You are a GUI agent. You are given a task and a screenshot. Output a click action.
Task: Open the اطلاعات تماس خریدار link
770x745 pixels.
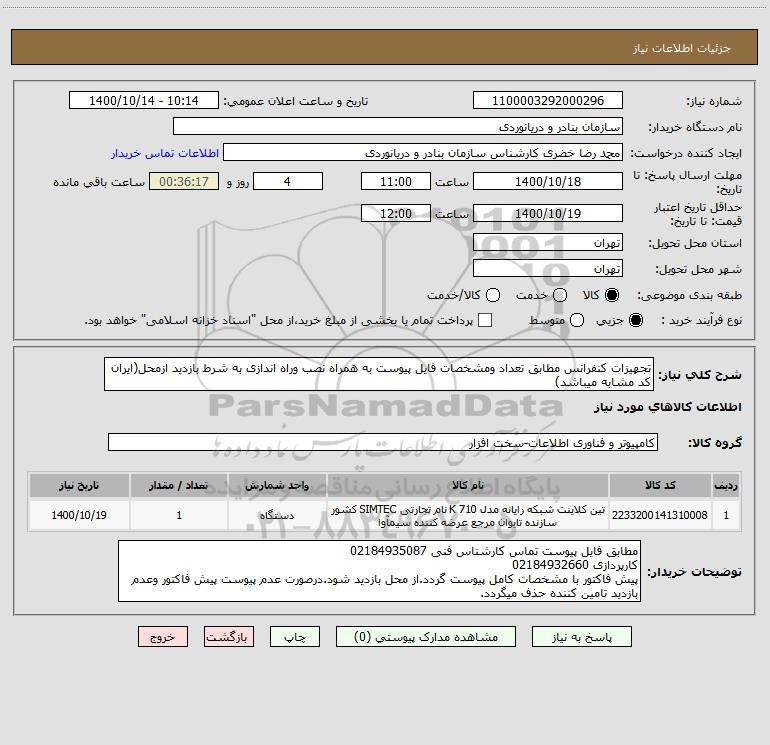click(165, 153)
